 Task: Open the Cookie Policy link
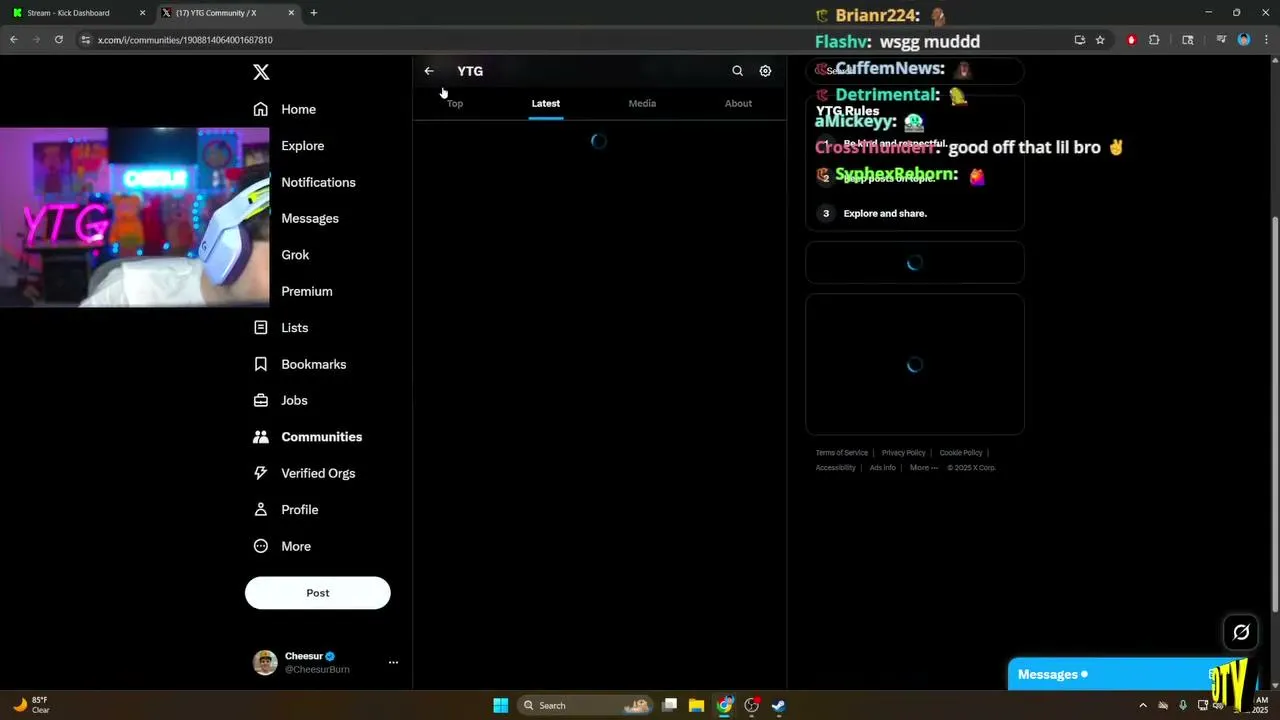[x=961, y=453]
